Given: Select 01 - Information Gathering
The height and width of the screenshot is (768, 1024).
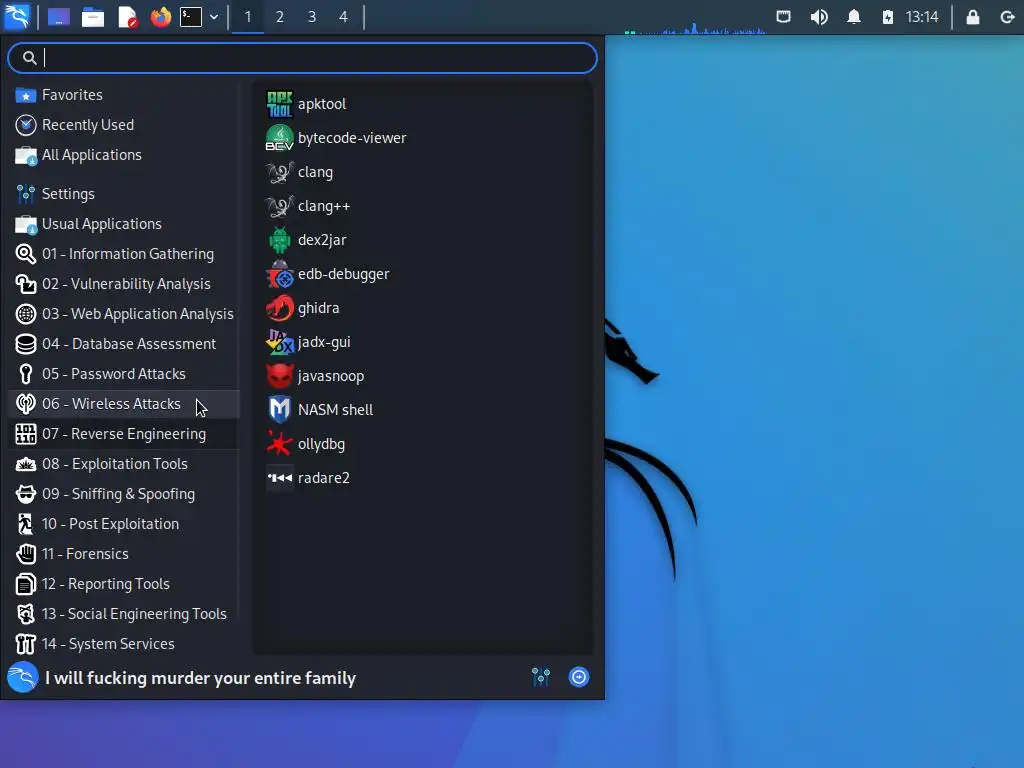Looking at the screenshot, I should (x=124, y=254).
